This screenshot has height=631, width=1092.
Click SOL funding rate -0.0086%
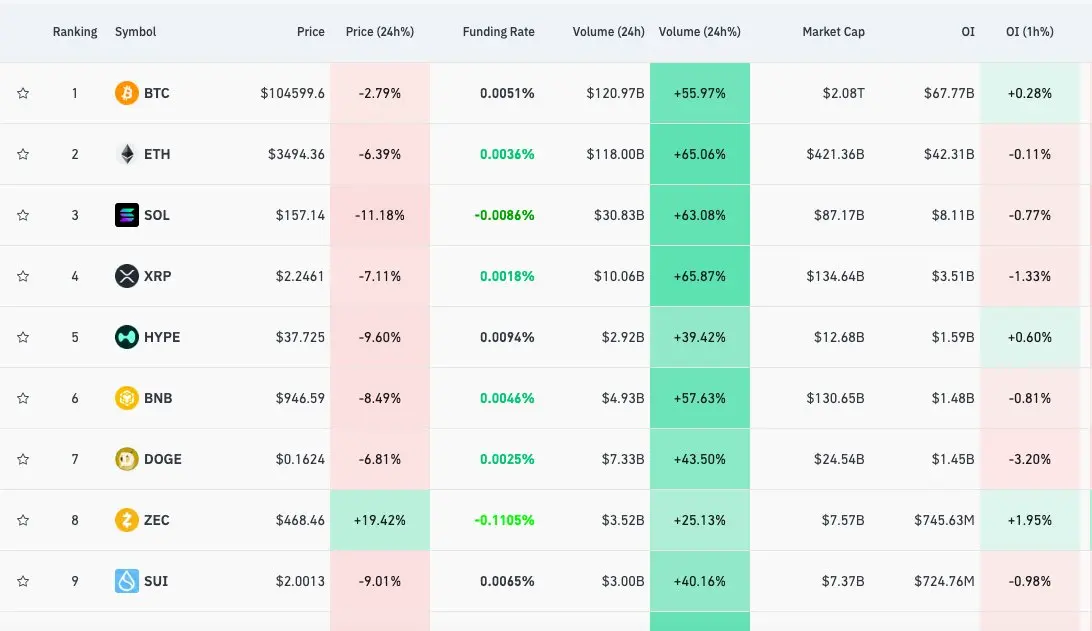click(x=504, y=215)
